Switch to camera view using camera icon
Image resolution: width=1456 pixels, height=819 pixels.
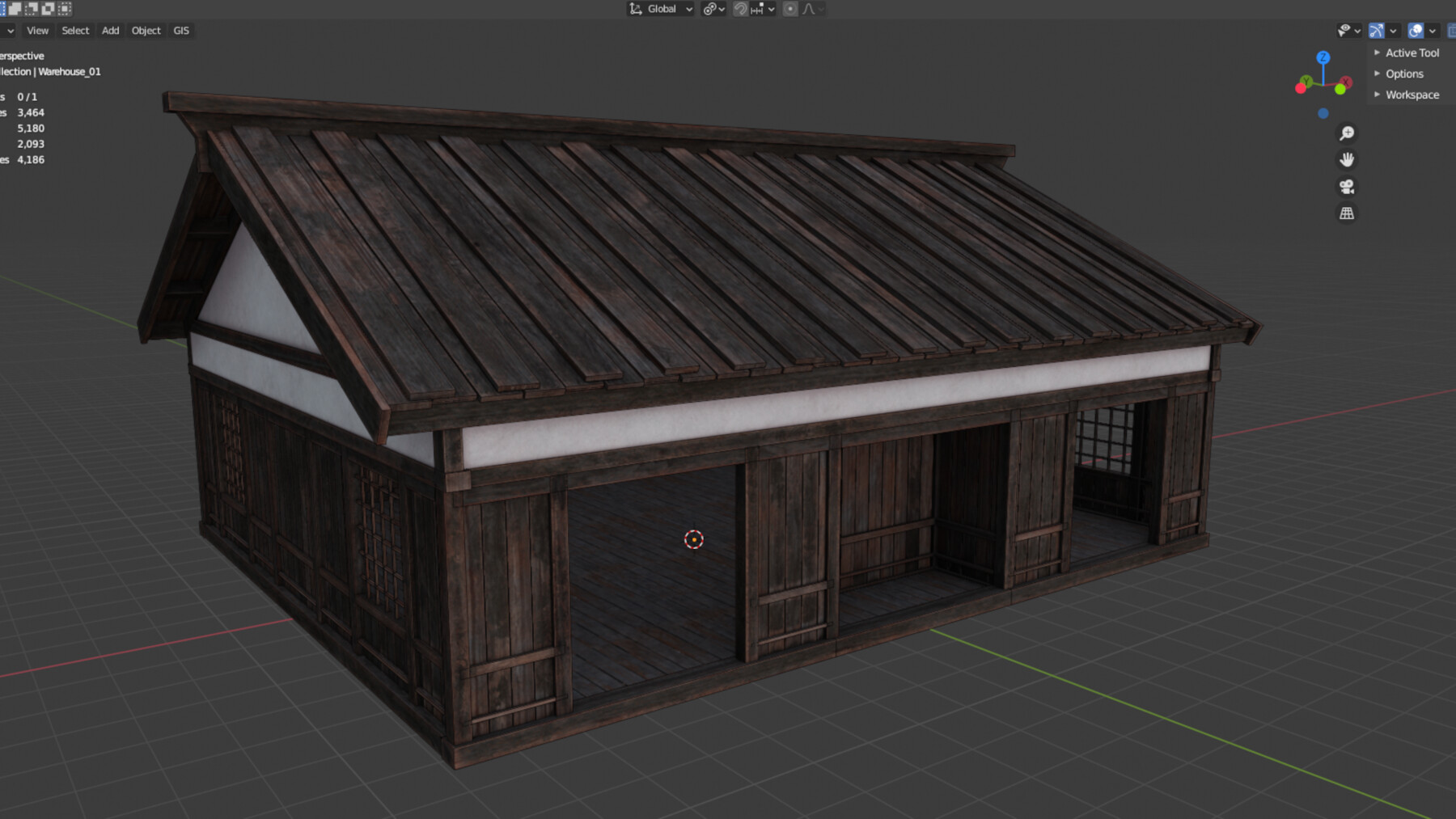click(x=1347, y=186)
